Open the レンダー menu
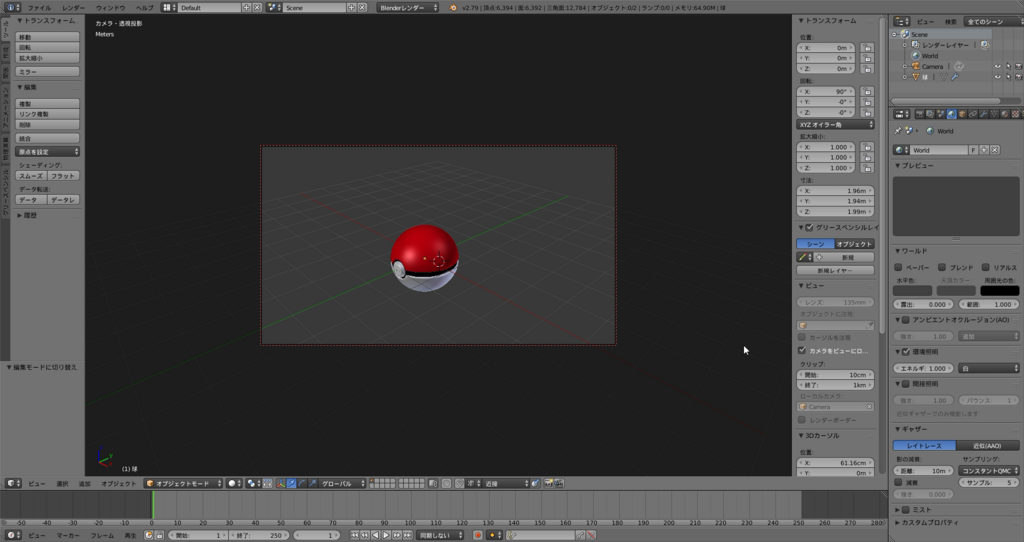1024x542 pixels. pyautogui.click(x=73, y=8)
